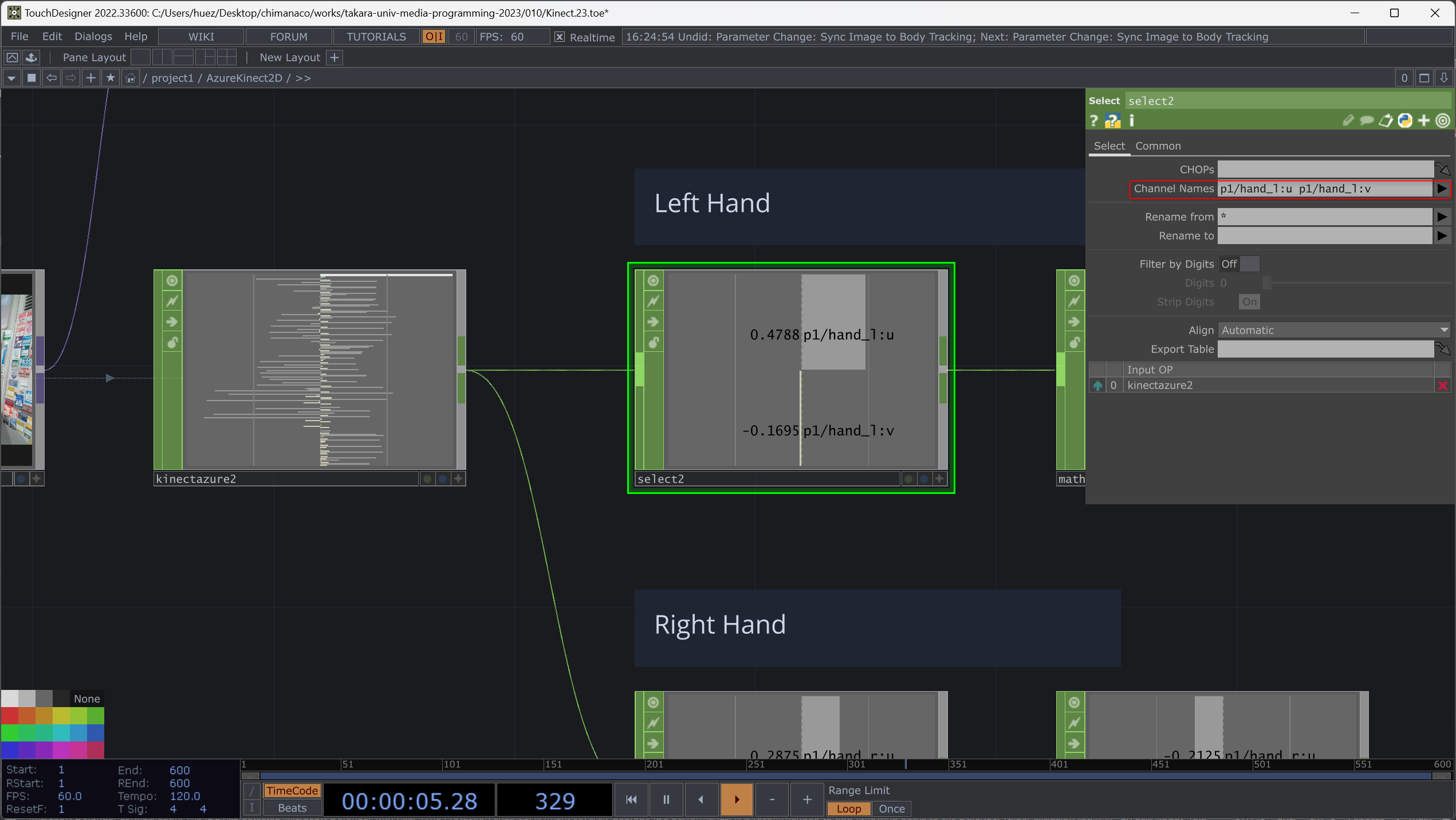The width and height of the screenshot is (1456, 820).
Task: Expand Rename from arrow menu
Action: coord(1442,217)
